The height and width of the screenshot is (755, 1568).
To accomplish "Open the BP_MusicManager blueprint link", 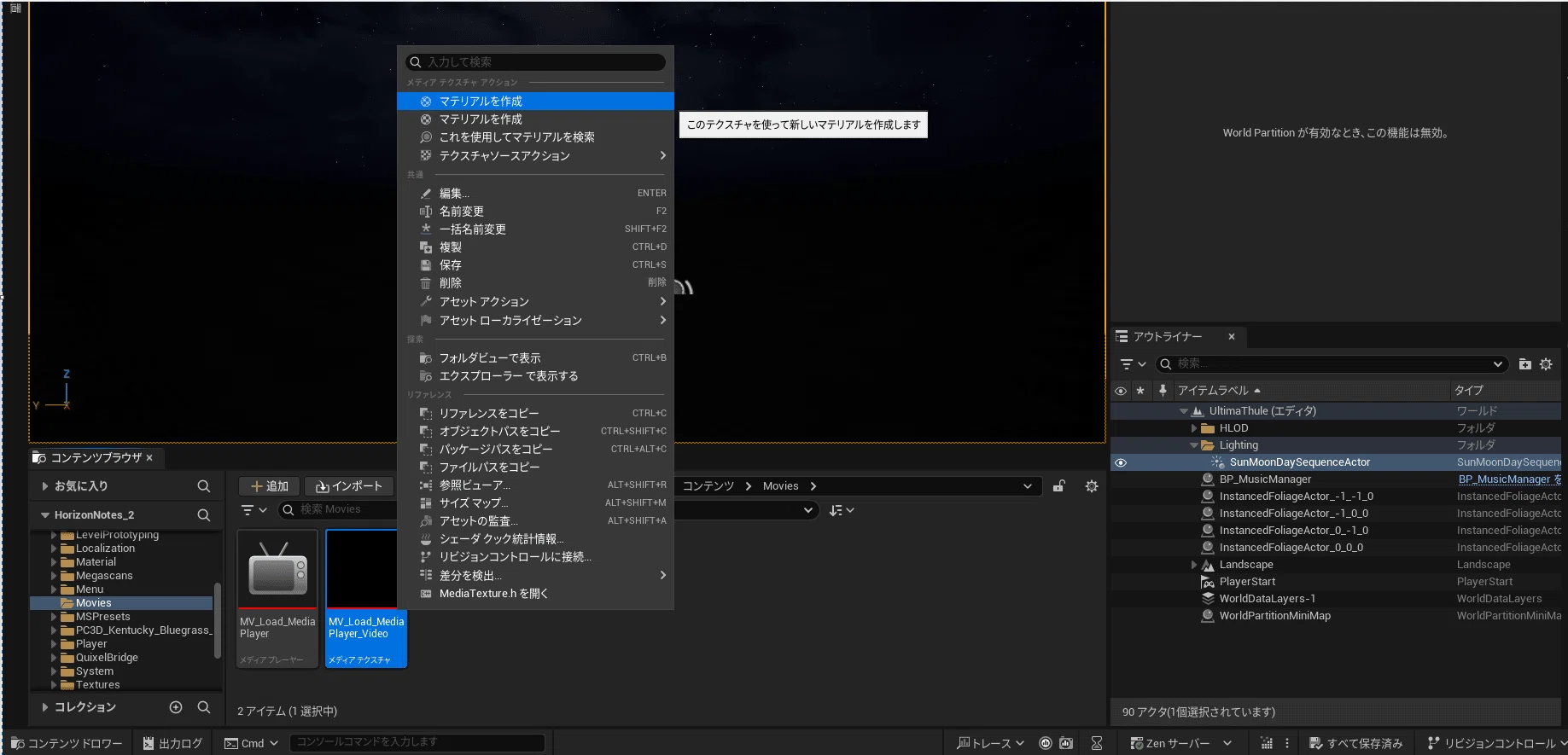I will (x=1509, y=479).
